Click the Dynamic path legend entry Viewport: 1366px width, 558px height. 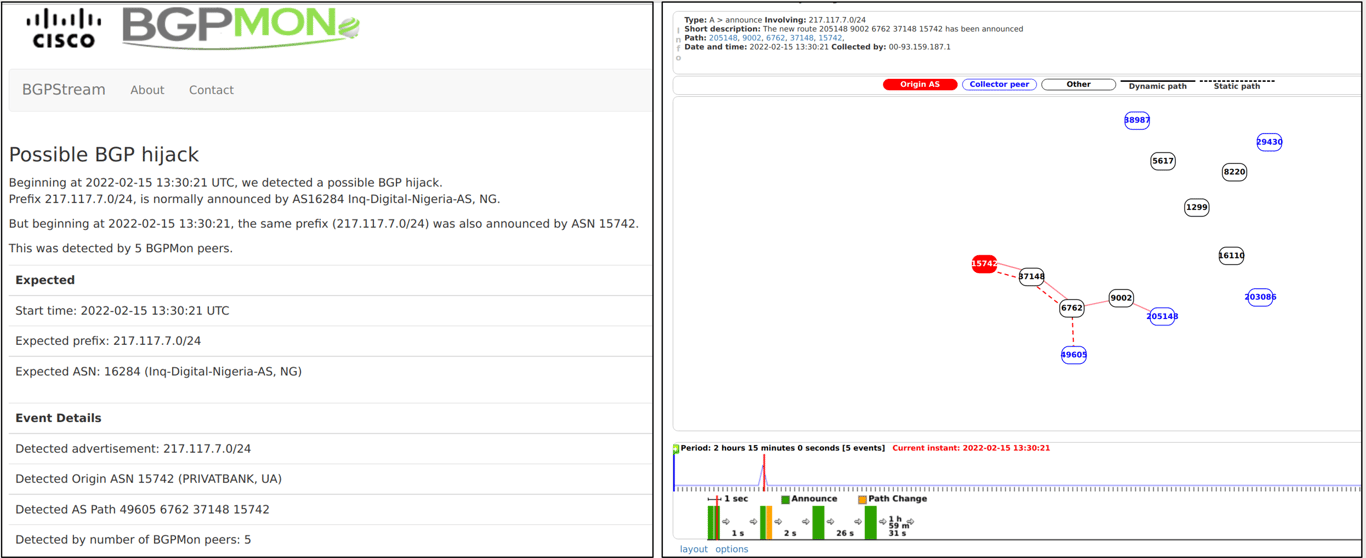click(x=1158, y=86)
